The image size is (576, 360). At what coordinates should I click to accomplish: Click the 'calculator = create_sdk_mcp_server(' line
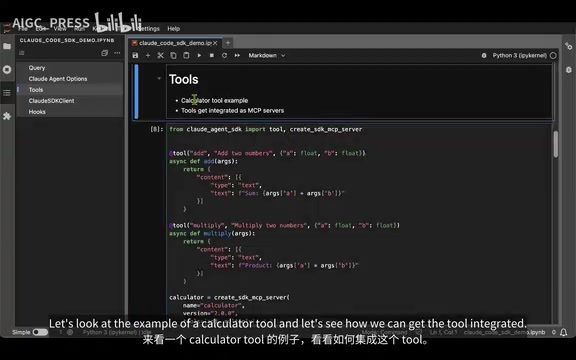[x=229, y=298]
